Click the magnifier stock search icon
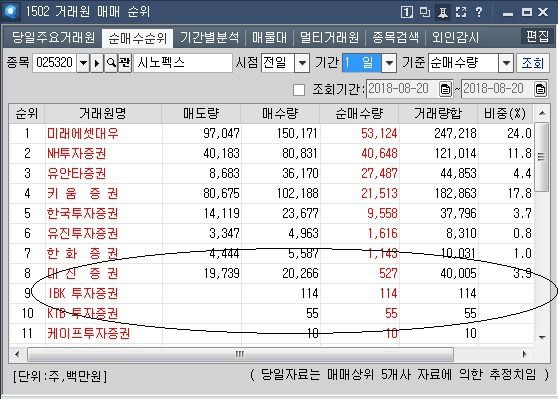 click(x=111, y=63)
